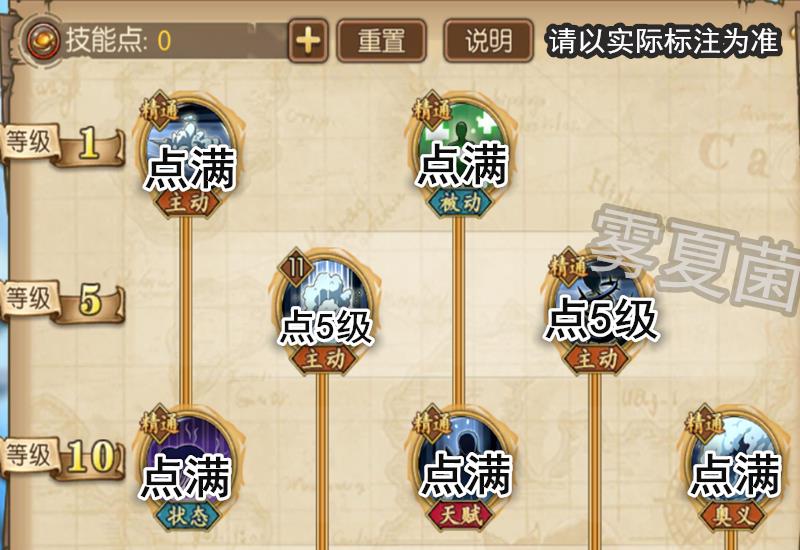Select the green 被动 passive skill icon
800x550 pixels.
click(459, 155)
